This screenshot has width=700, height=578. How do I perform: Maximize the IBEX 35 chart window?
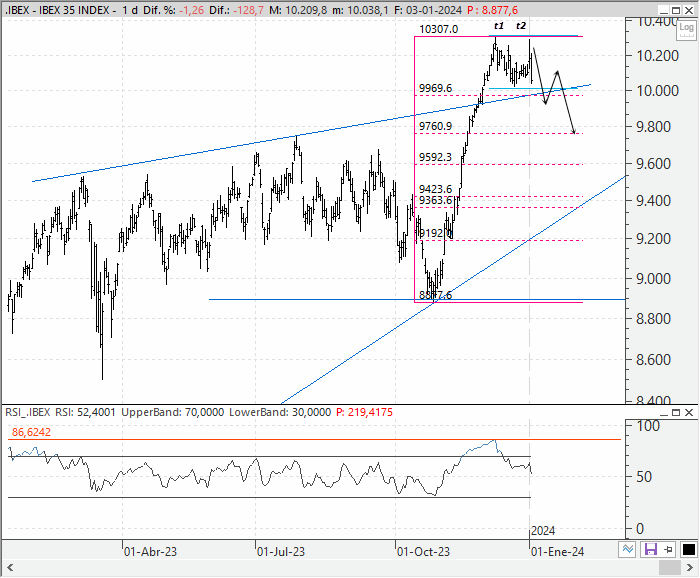(676, 10)
